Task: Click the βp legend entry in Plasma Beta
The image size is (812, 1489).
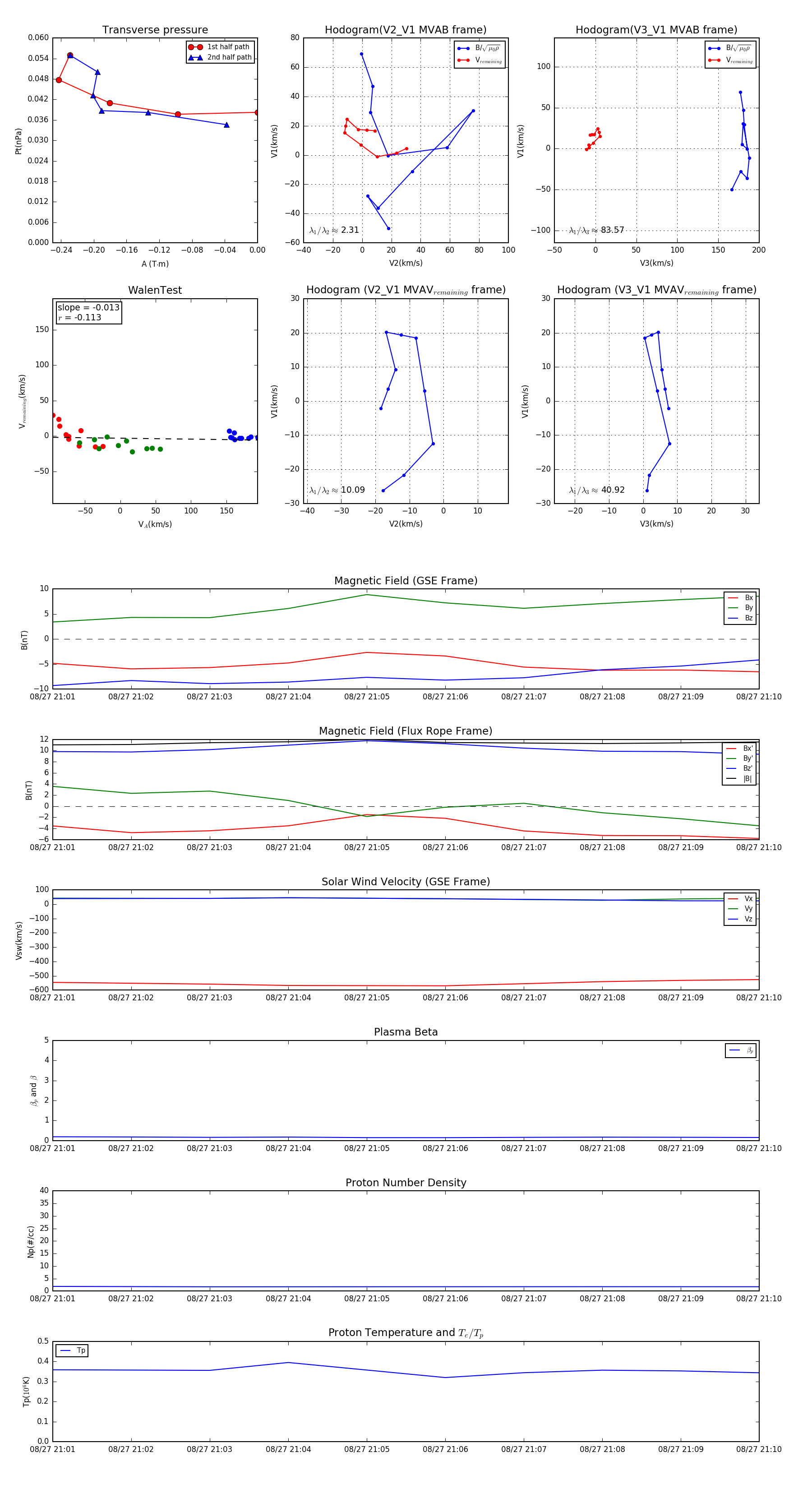Action: click(741, 1050)
